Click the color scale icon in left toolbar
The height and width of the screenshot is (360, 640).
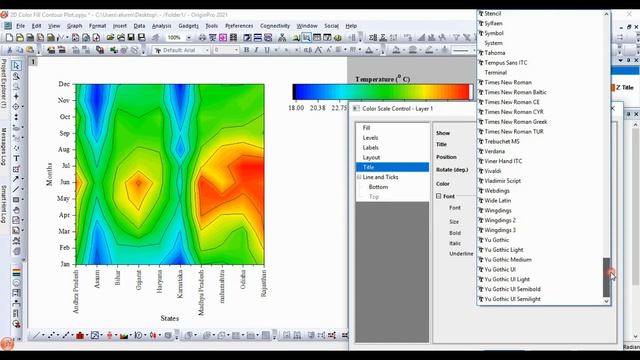click(x=16, y=272)
